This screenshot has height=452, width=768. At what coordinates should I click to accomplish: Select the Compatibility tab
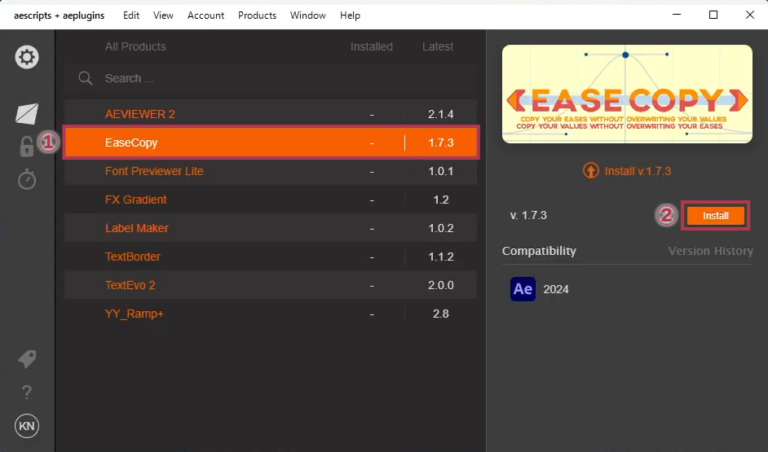click(539, 251)
